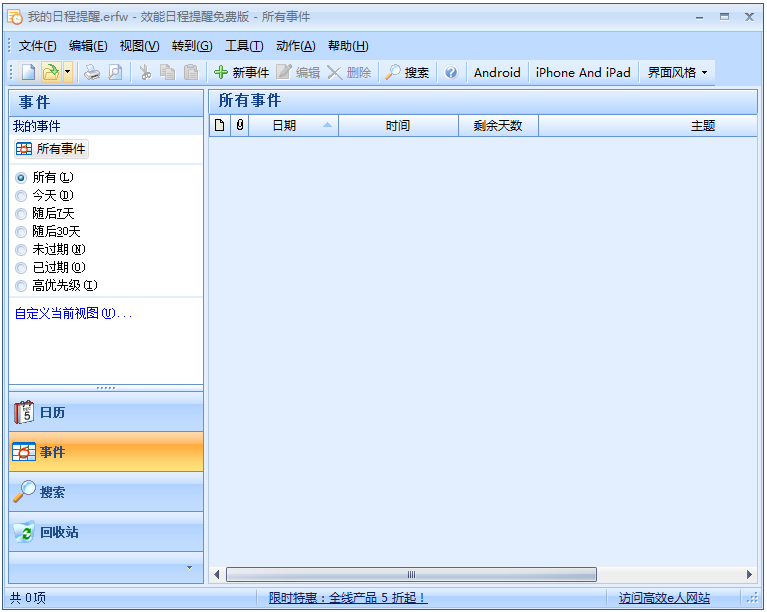Viewport: 767px width, 612px height.
Task: Click the horizontal scrollbar thumb
Action: tap(410, 574)
